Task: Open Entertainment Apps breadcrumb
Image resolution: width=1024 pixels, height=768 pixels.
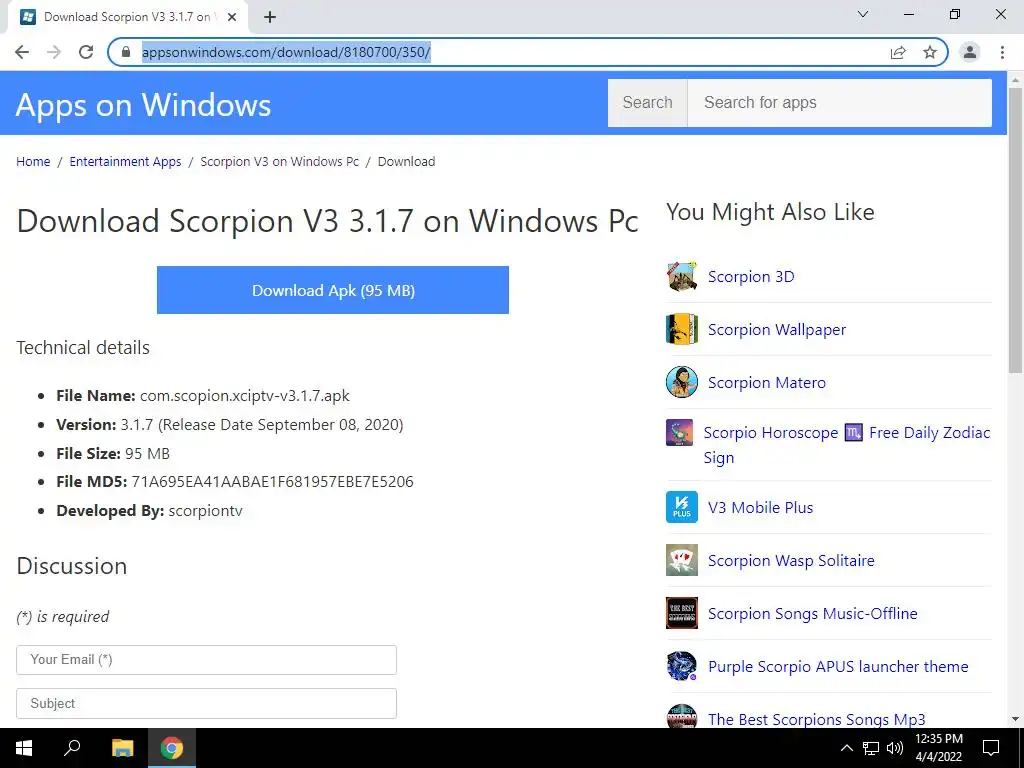Action: coord(125,161)
